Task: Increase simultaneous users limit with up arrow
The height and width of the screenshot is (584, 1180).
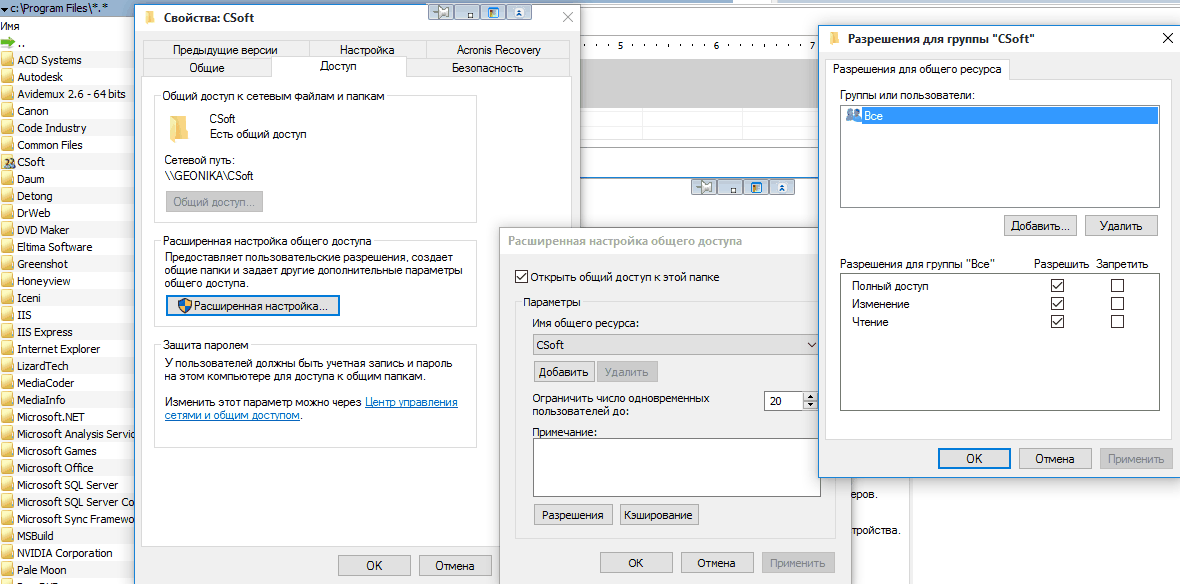Action: 810,396
